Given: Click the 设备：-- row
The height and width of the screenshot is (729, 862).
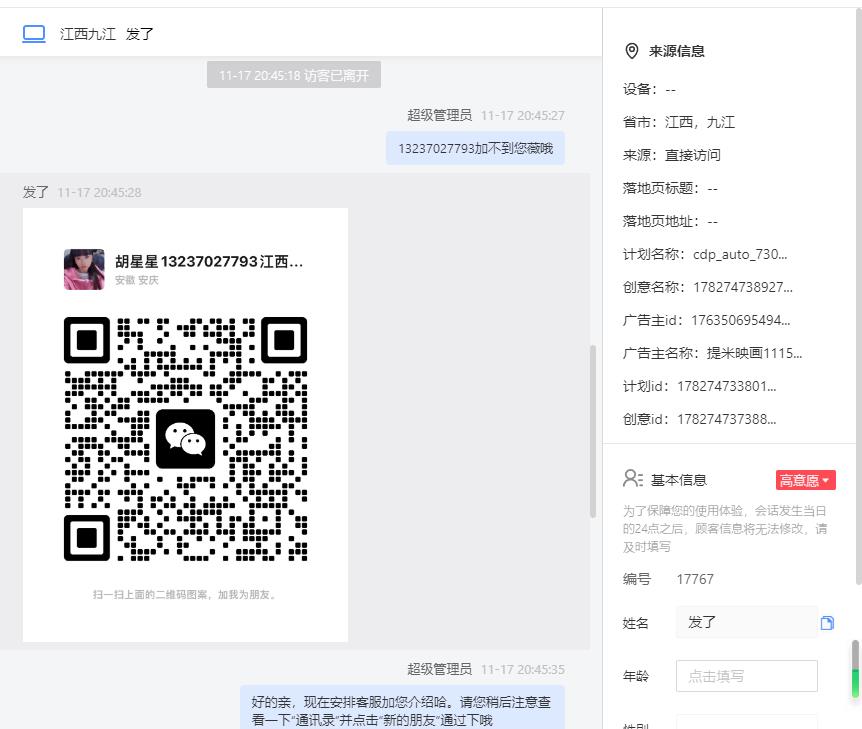Looking at the screenshot, I should pos(649,89).
